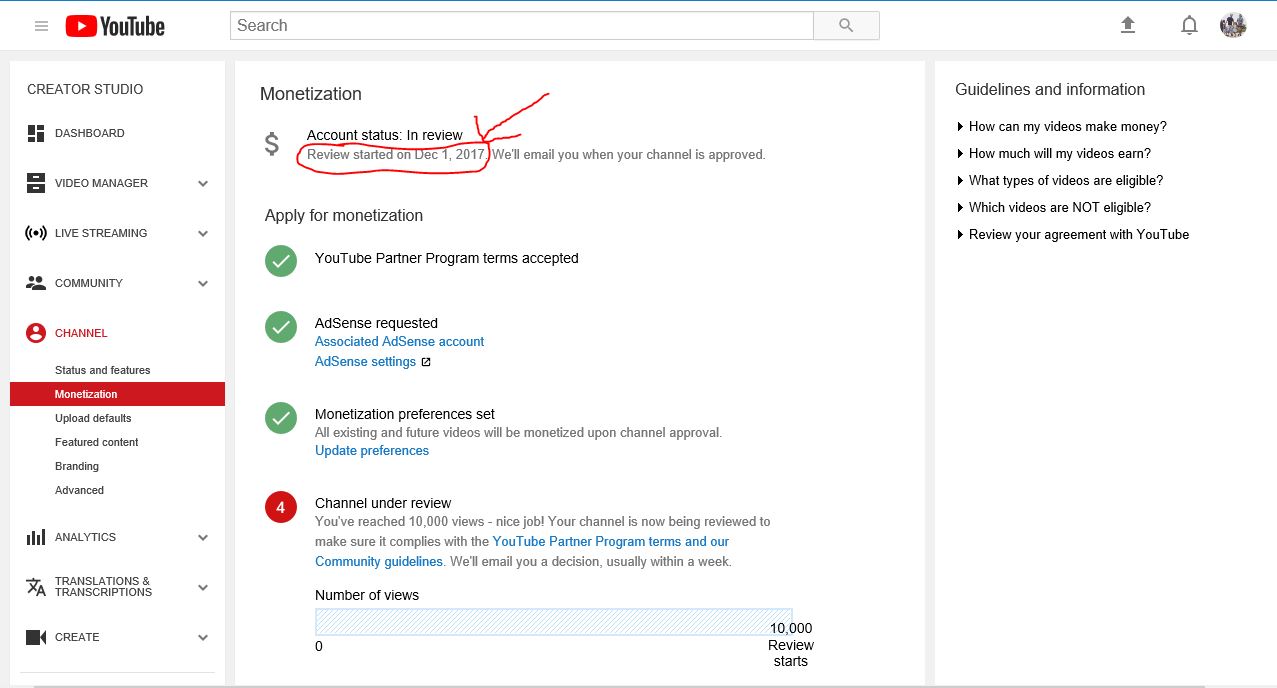This screenshot has height=688, width=1277.
Task: Expand 'What types of videos are eligible?'
Action: pos(1059,180)
